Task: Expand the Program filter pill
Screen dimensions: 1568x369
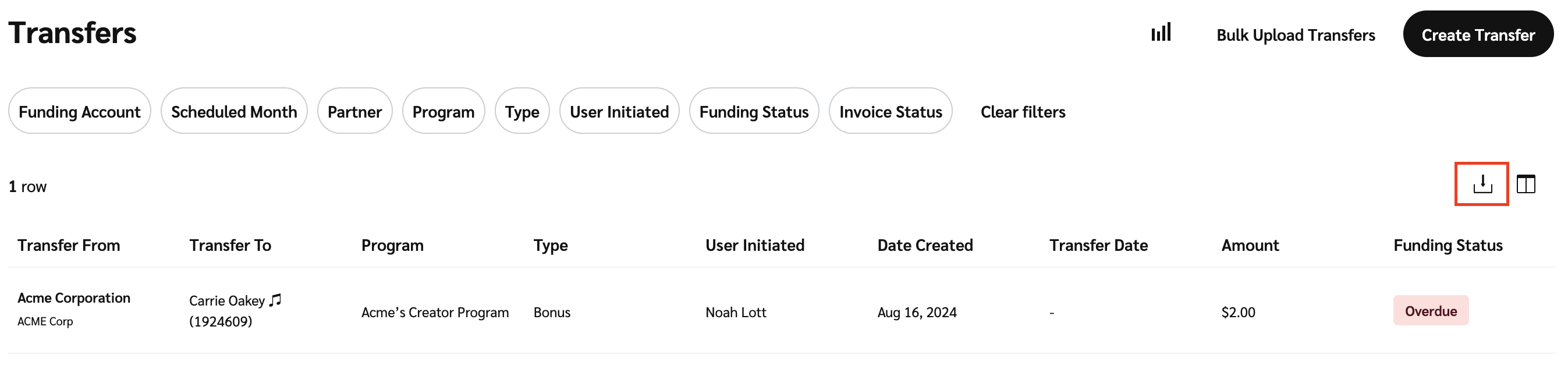Action: (x=443, y=111)
